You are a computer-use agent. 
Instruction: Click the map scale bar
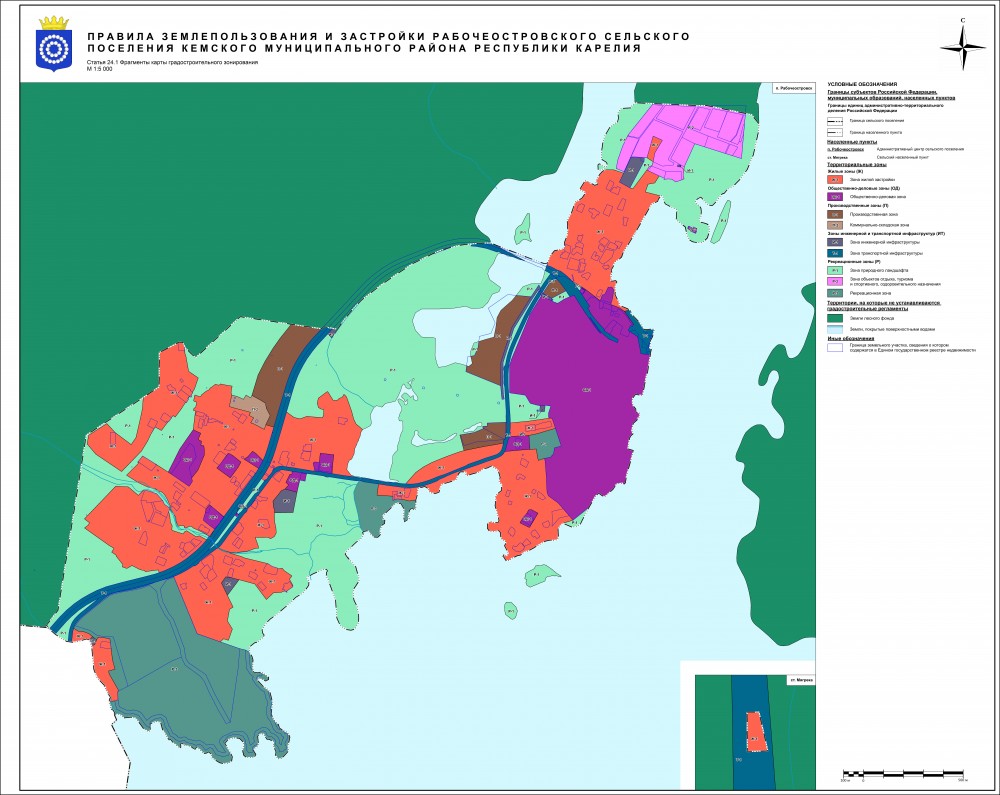click(904, 772)
